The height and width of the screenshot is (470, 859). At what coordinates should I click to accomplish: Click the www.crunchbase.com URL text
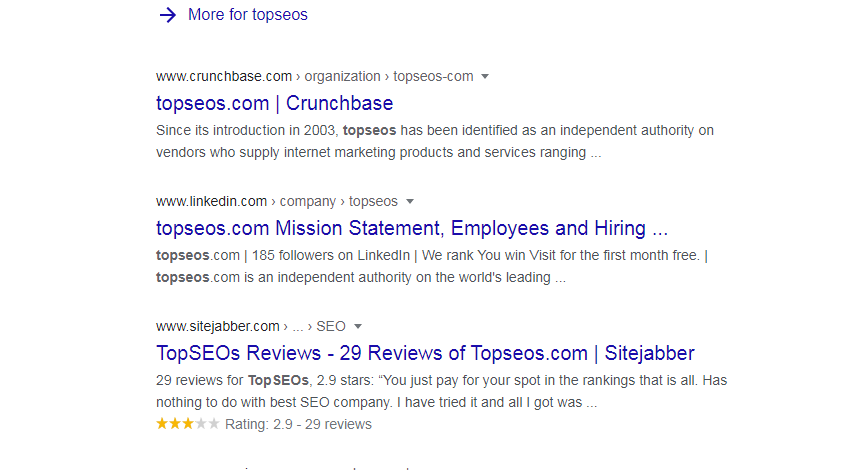pyautogui.click(x=224, y=76)
